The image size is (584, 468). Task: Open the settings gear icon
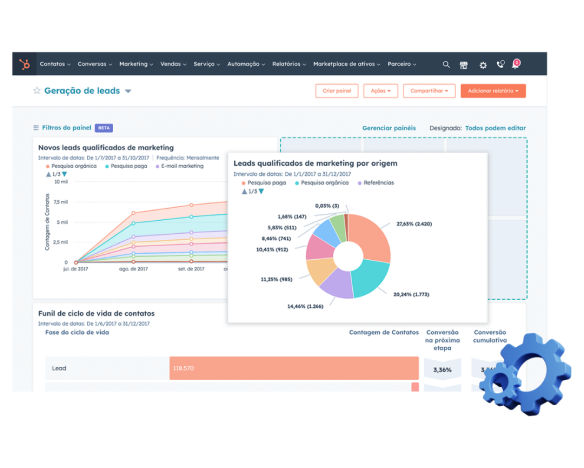point(483,66)
